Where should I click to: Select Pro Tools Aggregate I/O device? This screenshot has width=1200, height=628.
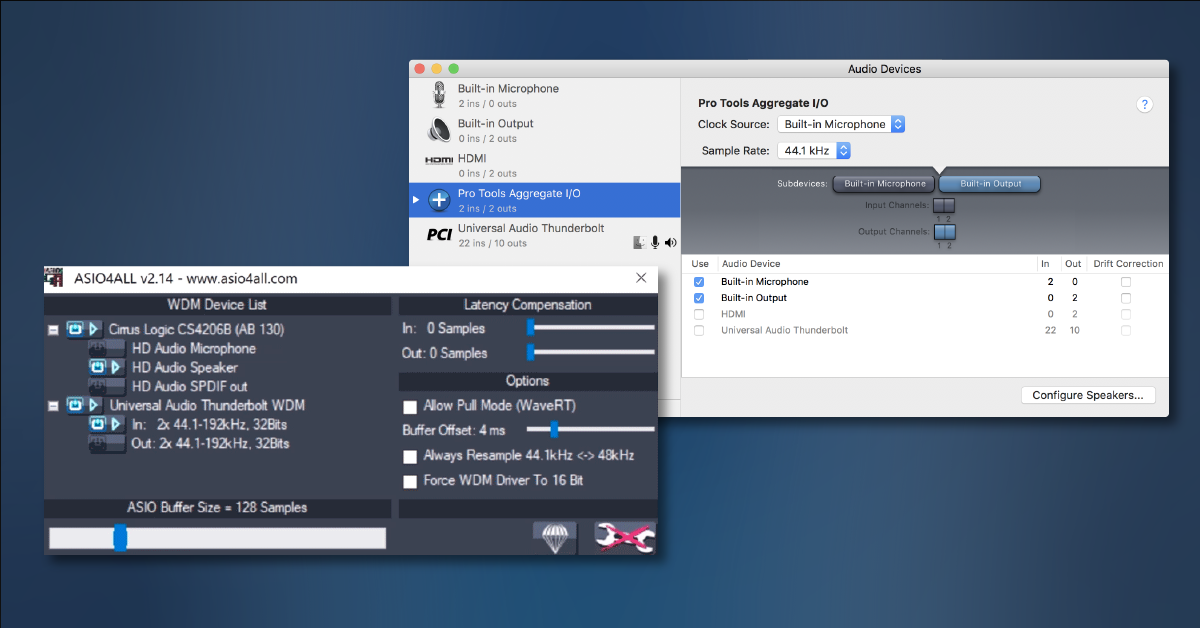[x=545, y=200]
